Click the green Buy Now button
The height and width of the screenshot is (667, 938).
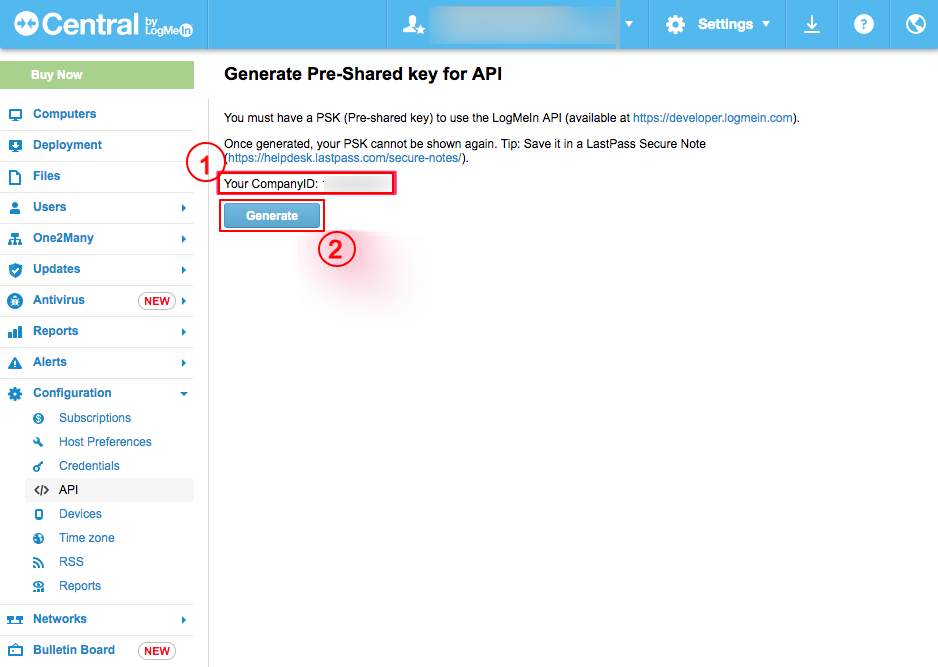(97, 75)
